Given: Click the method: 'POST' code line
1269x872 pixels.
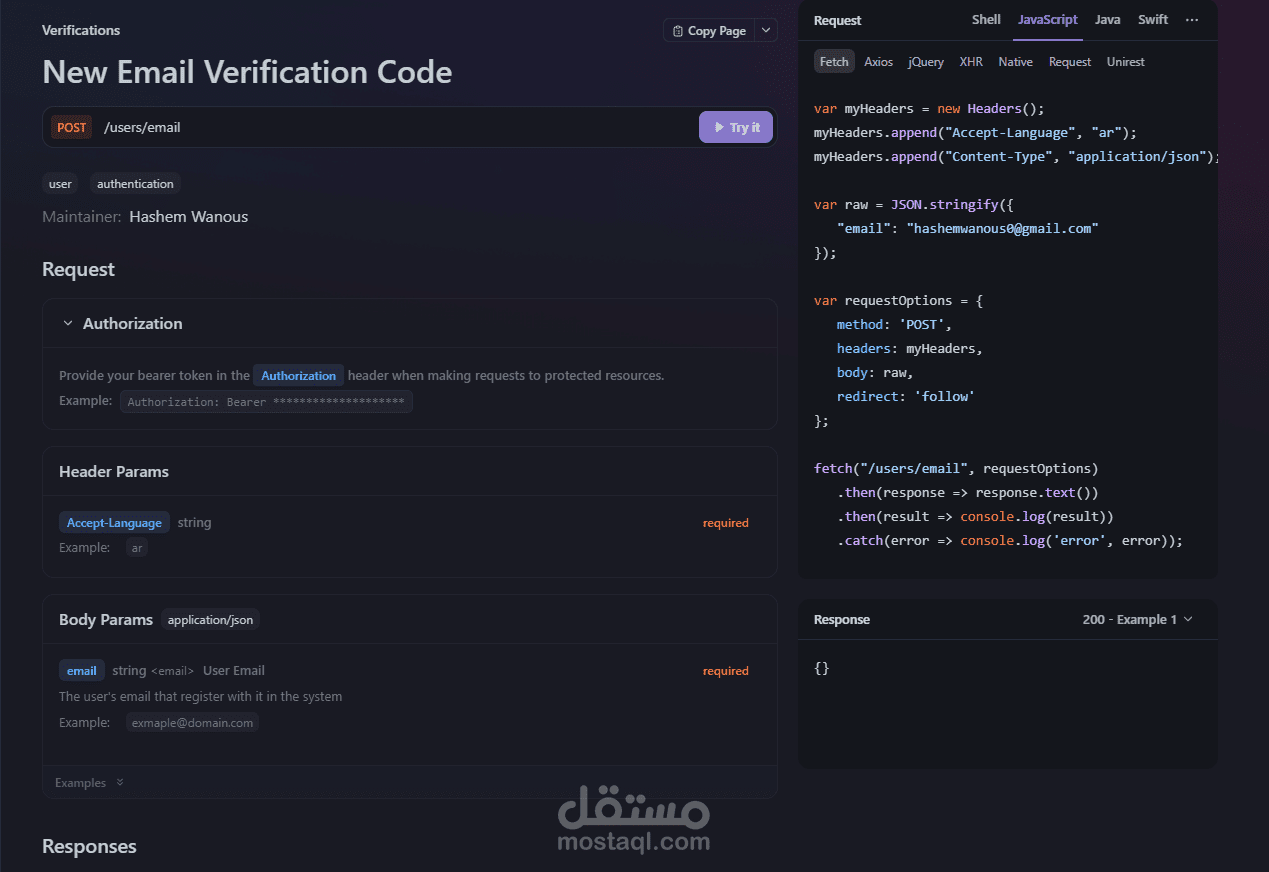Looking at the screenshot, I should tap(894, 324).
